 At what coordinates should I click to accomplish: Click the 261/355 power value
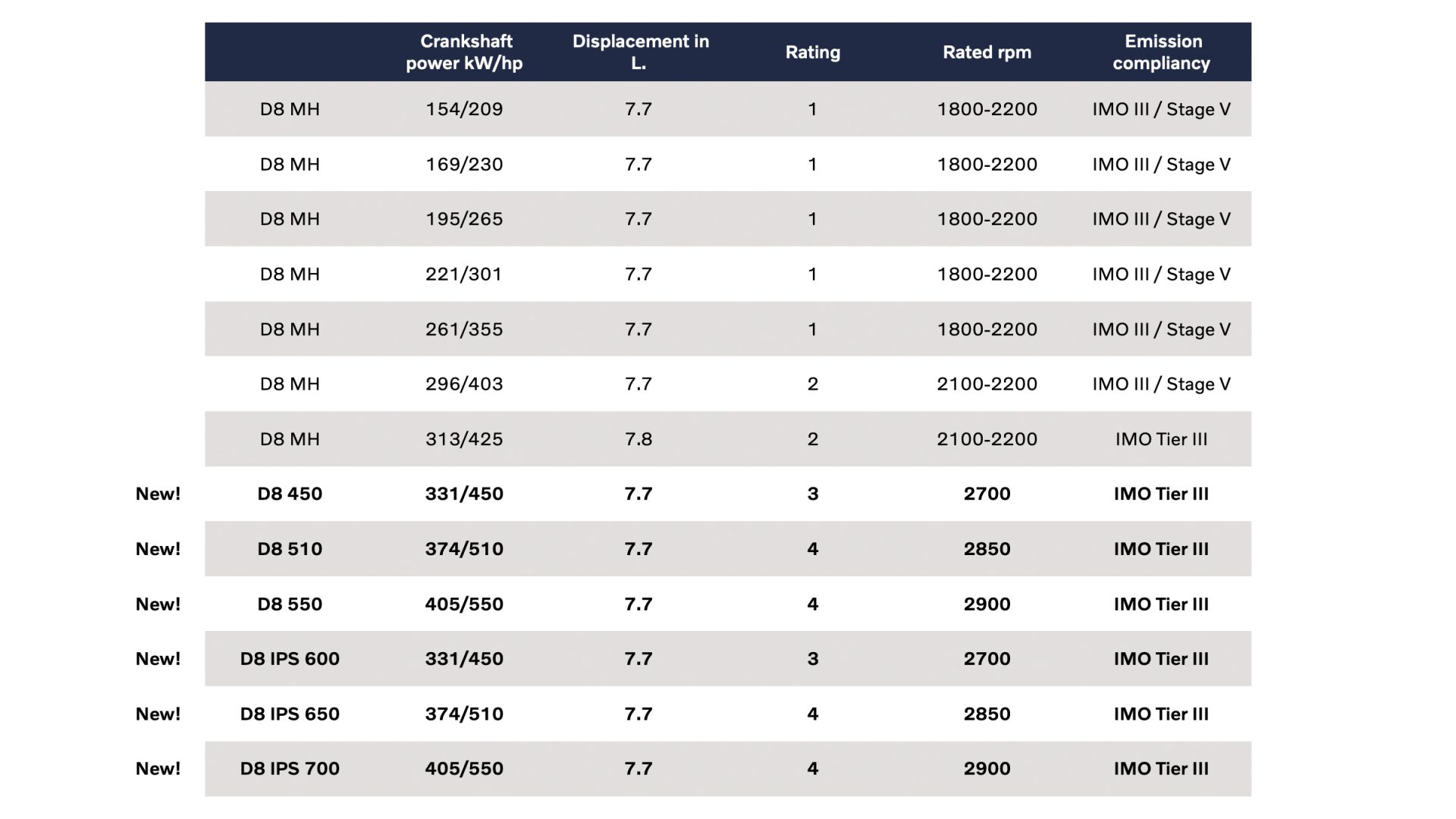(464, 330)
